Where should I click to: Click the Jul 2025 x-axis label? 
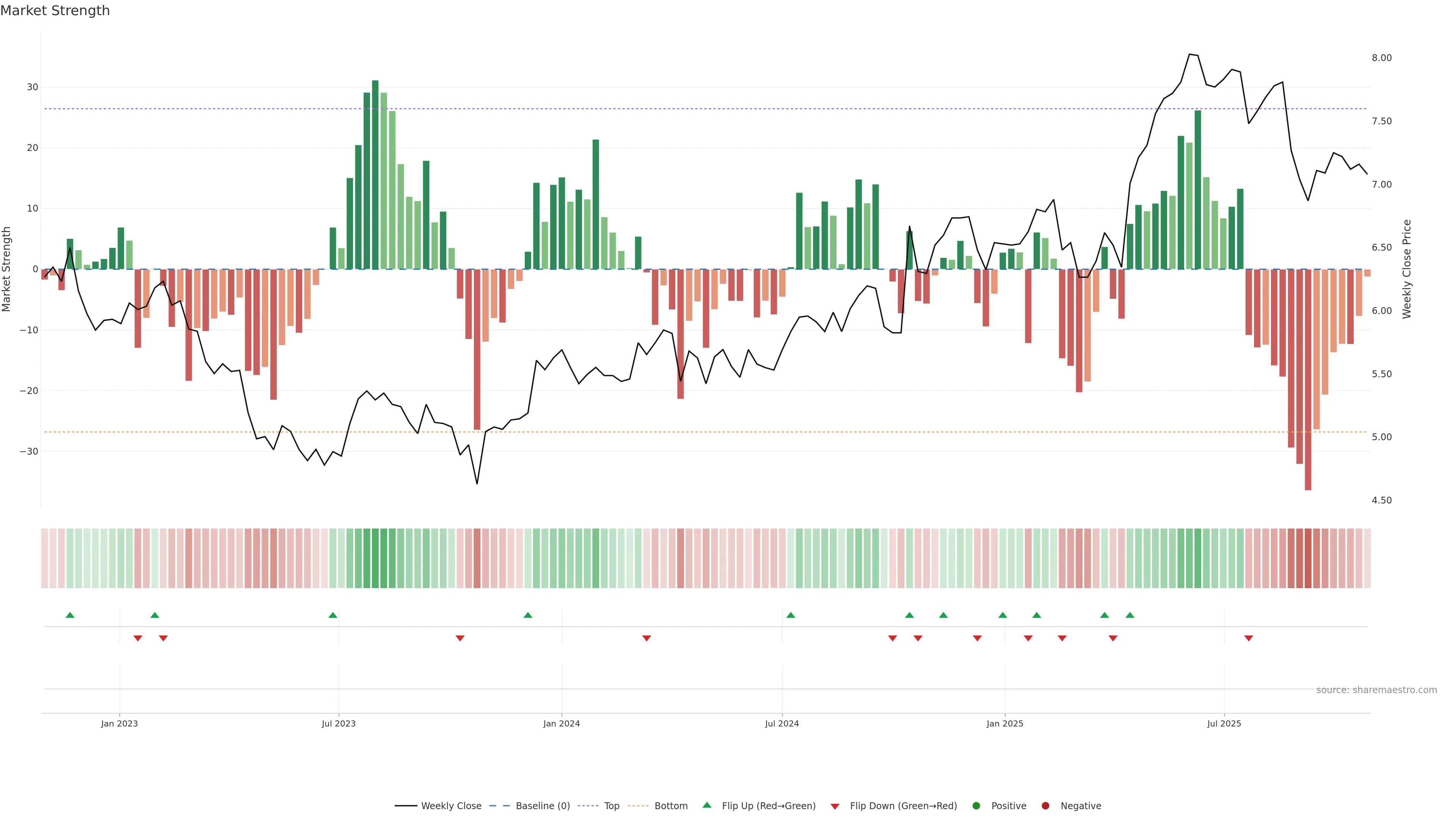click(x=1224, y=723)
